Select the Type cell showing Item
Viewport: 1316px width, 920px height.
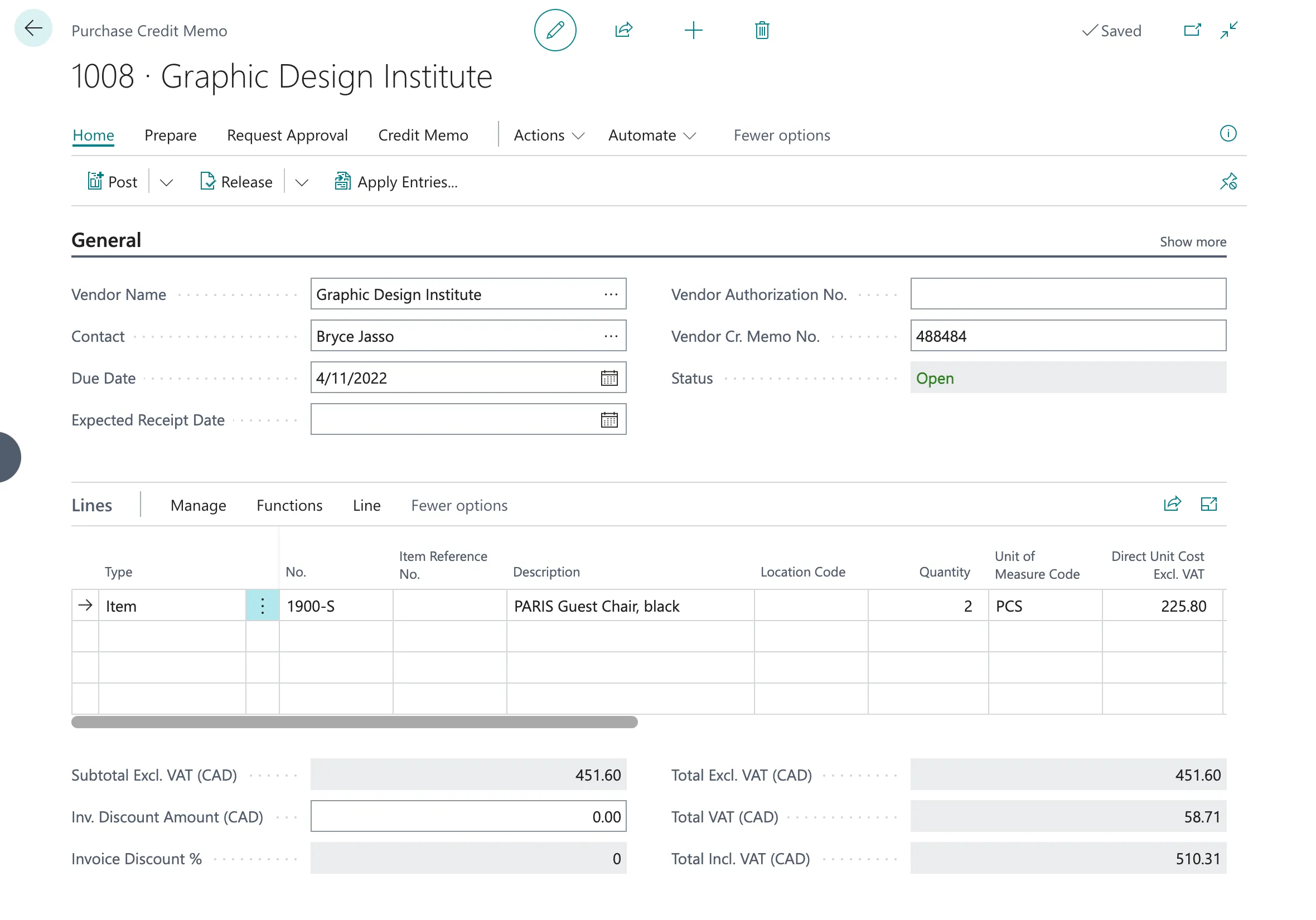[172, 606]
